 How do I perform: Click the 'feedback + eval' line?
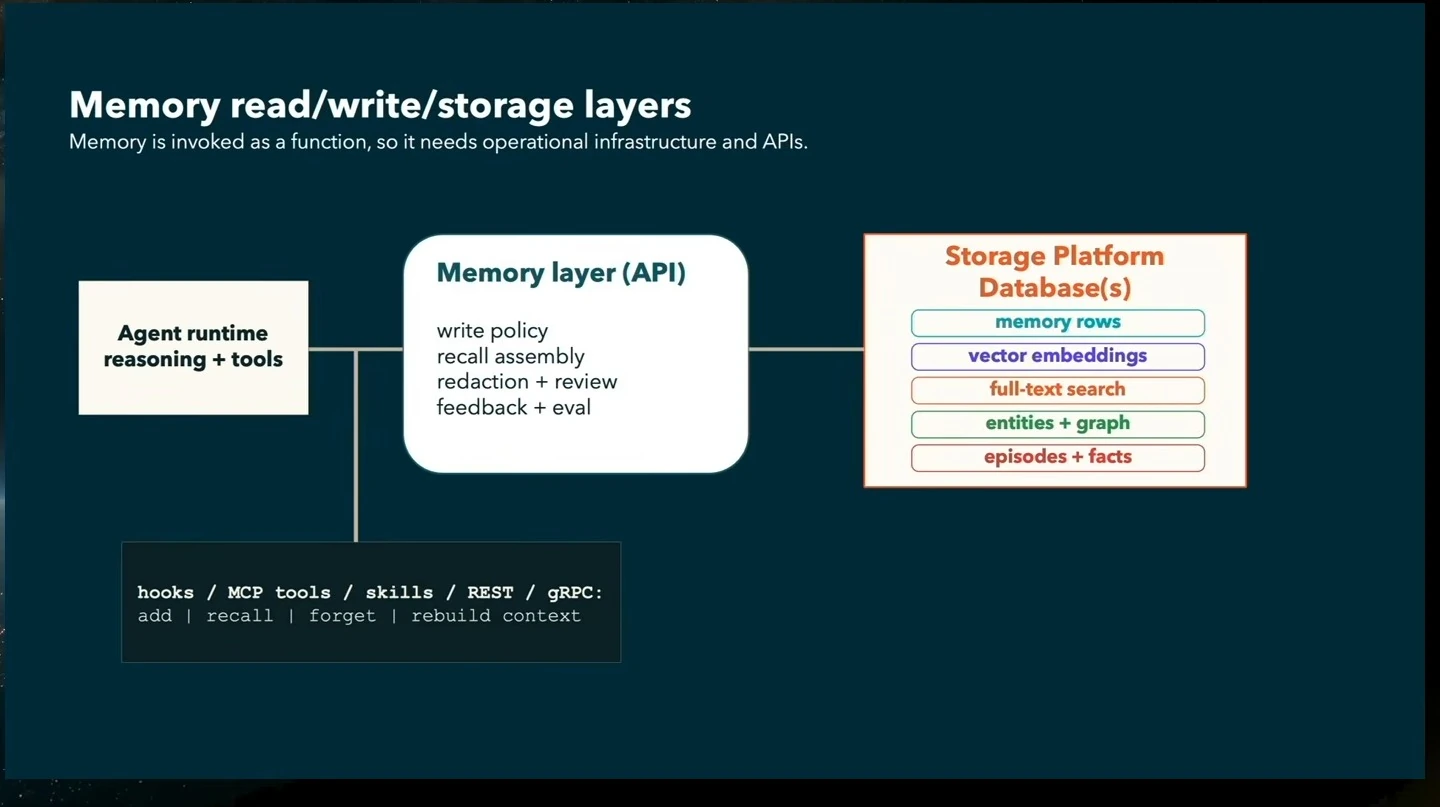pos(514,407)
